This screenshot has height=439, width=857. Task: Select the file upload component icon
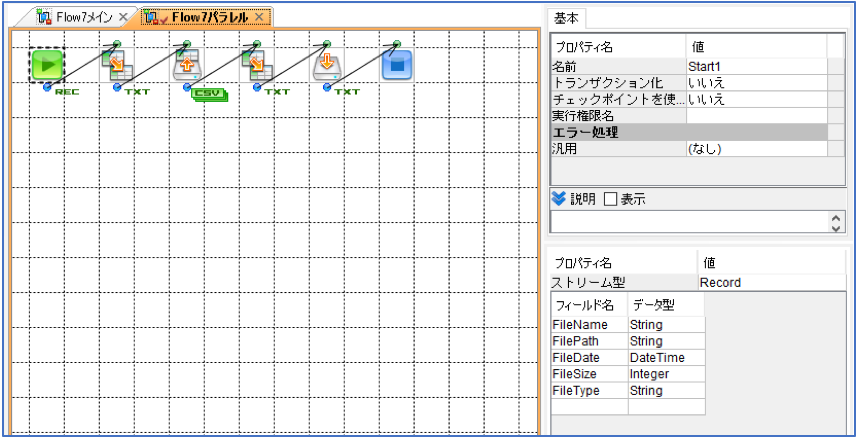click(187, 65)
